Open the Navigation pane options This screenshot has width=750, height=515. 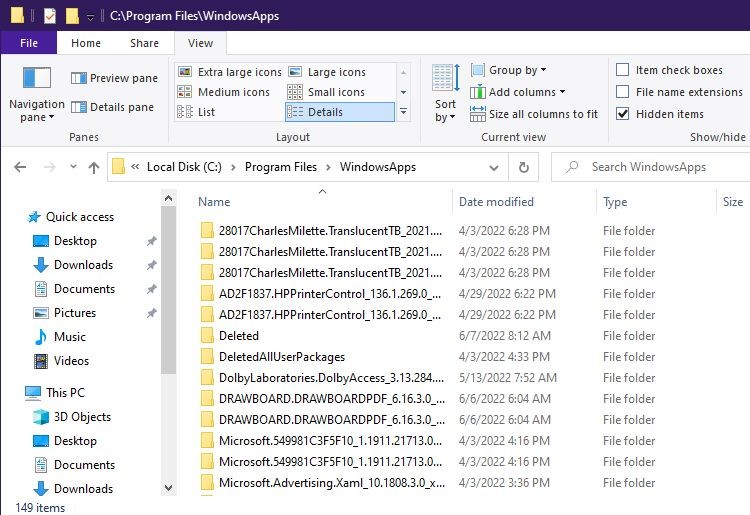pos(37,95)
